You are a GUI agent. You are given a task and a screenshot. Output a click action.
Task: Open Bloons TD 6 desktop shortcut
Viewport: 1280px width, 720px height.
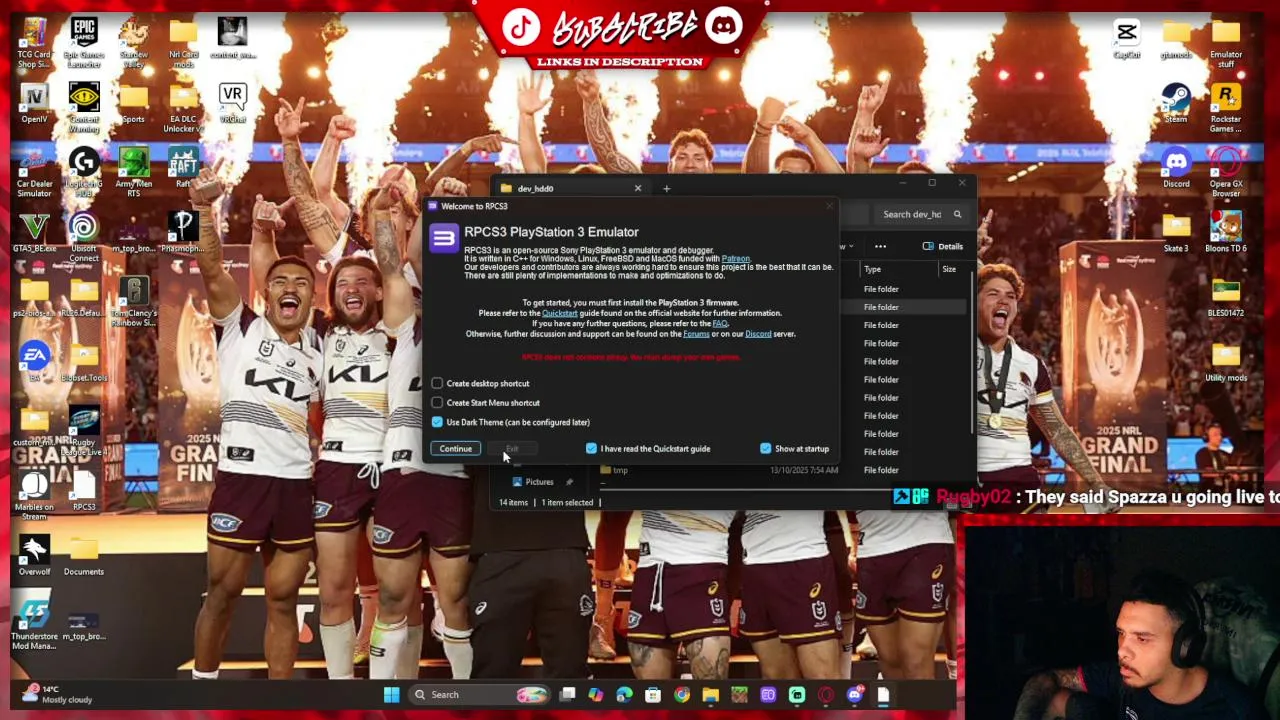[x=1226, y=233]
